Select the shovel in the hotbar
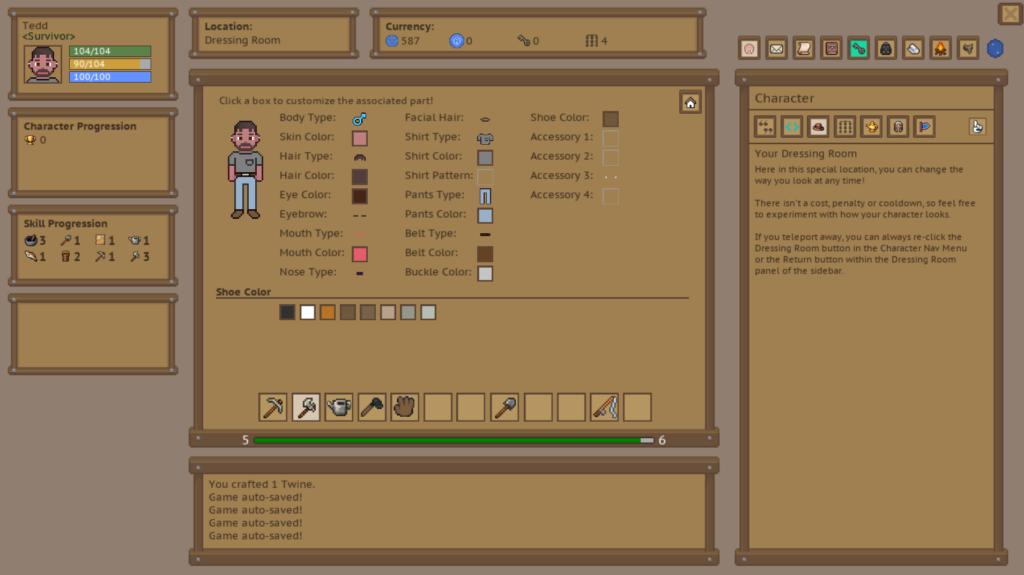1024x575 pixels. 505,407
